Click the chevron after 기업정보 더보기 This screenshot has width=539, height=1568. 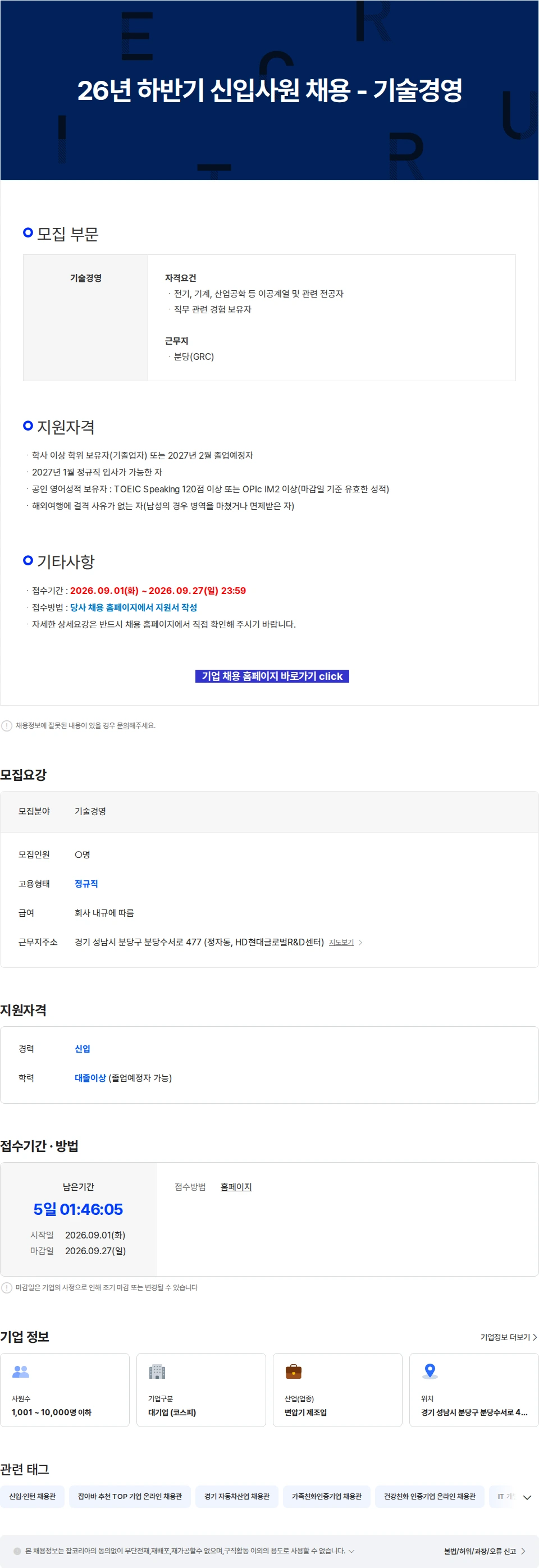click(535, 1337)
